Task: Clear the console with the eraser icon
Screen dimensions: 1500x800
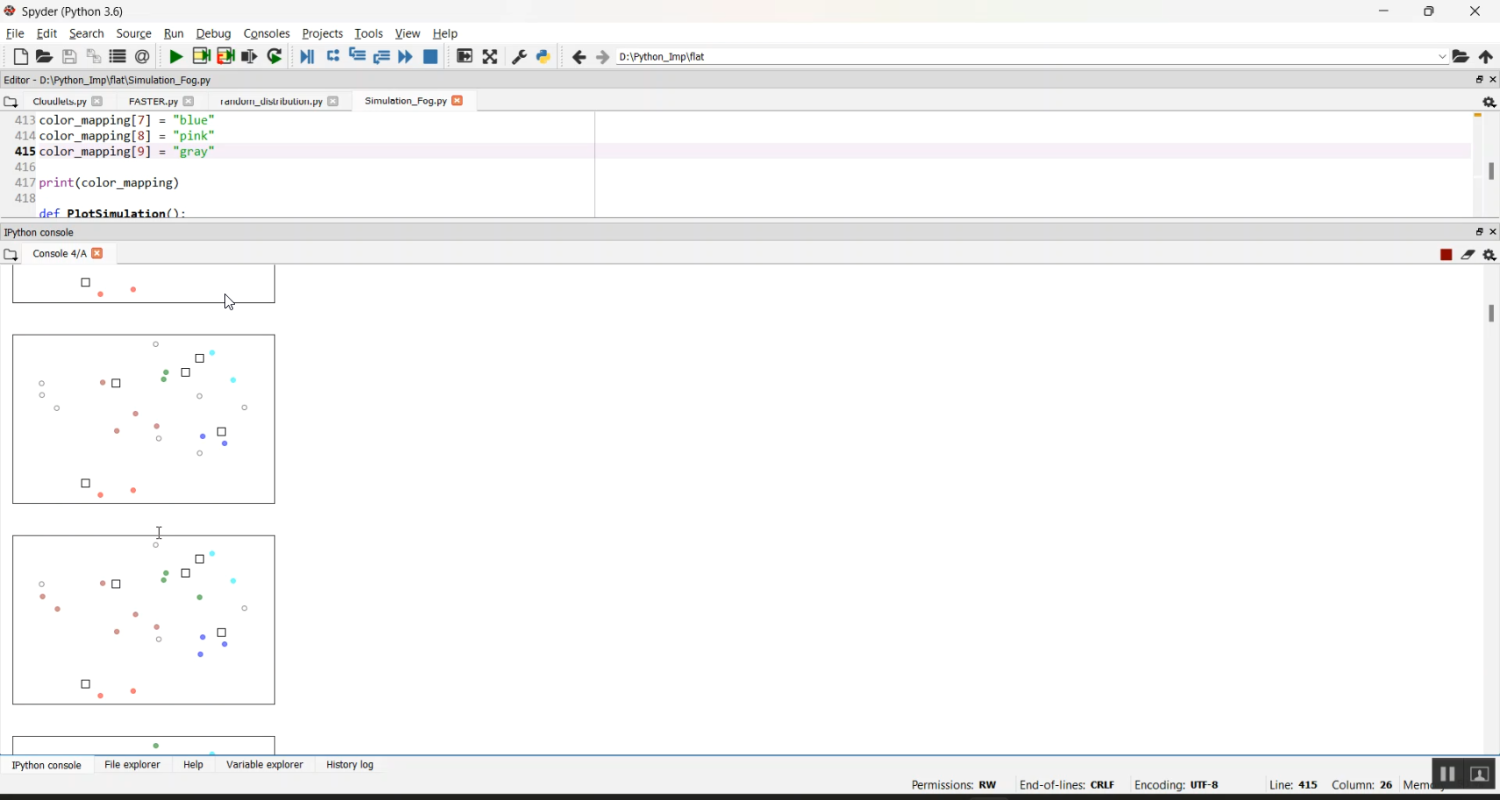Action: [x=1468, y=255]
